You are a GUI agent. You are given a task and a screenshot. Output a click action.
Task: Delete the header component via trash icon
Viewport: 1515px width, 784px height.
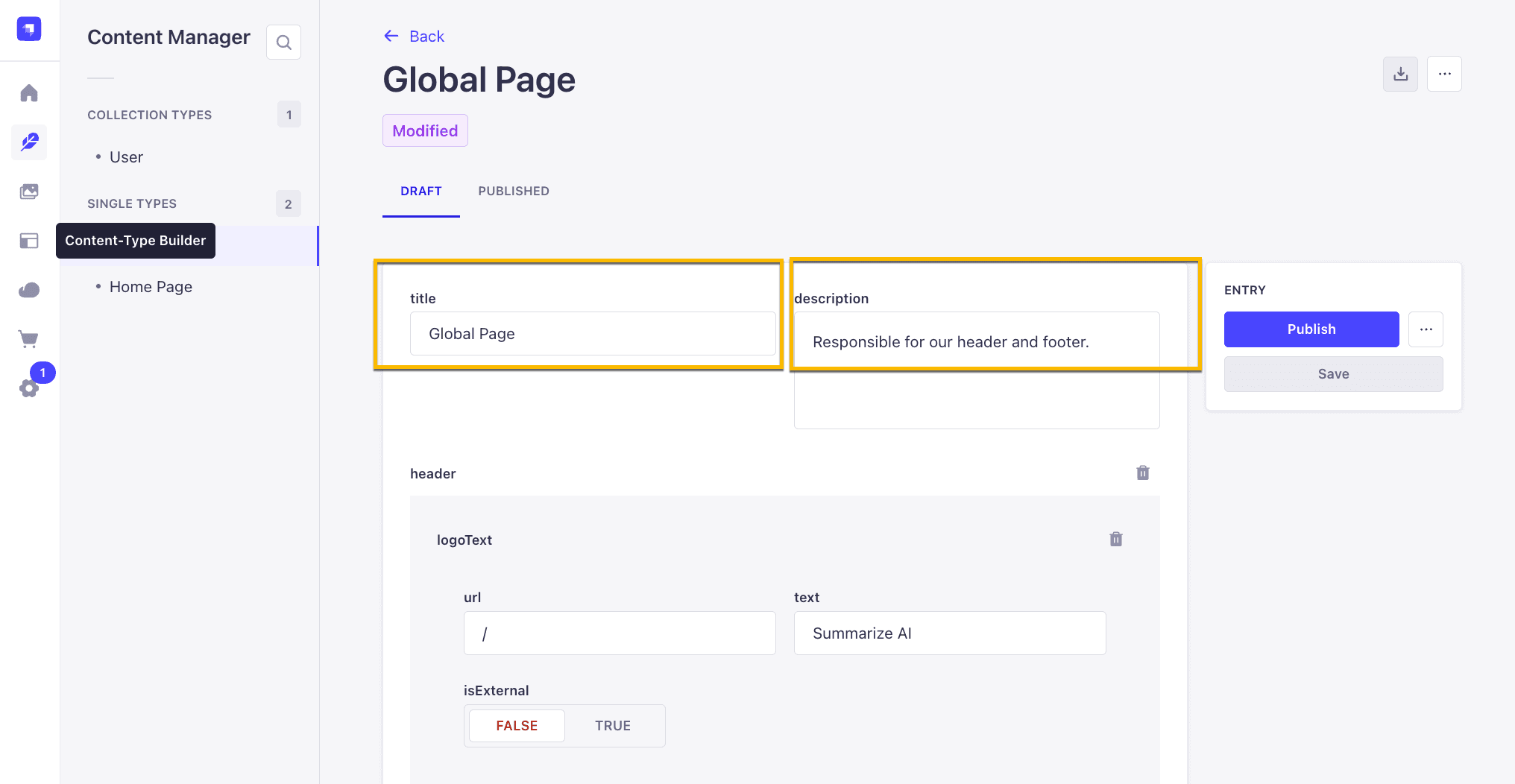click(1143, 473)
